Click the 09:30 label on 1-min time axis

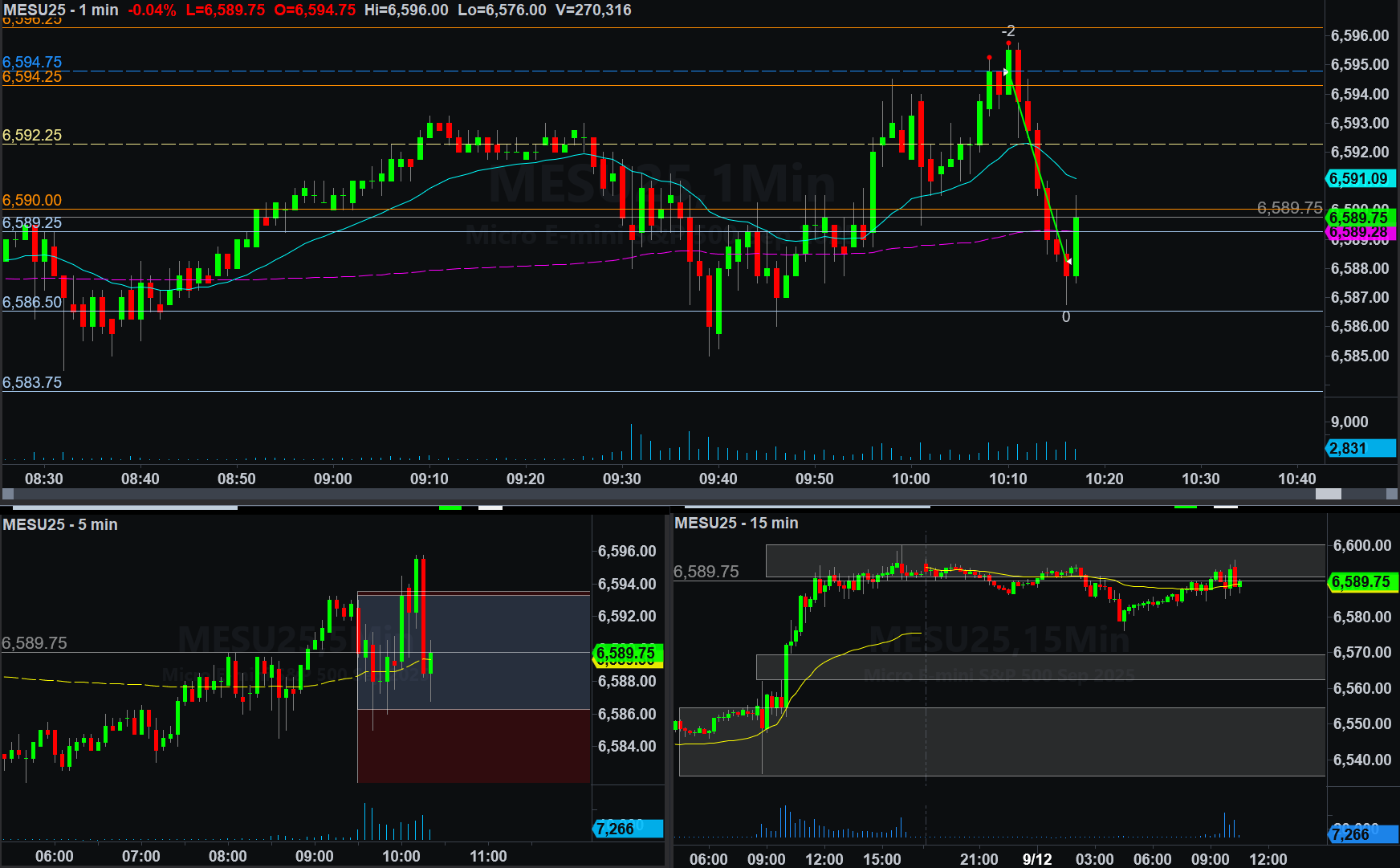622,479
